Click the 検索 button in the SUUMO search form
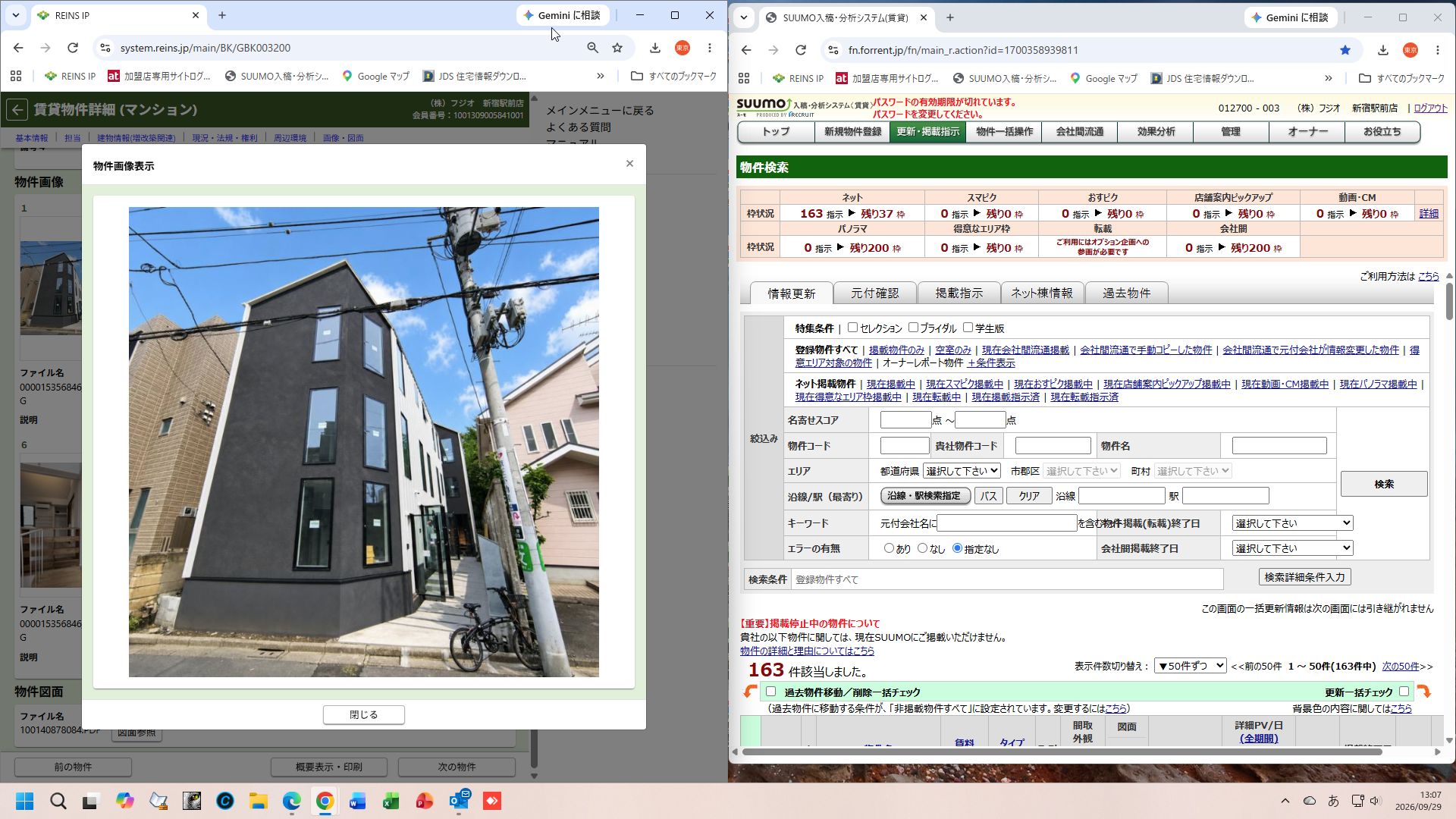1456x819 pixels. pos(1384,484)
